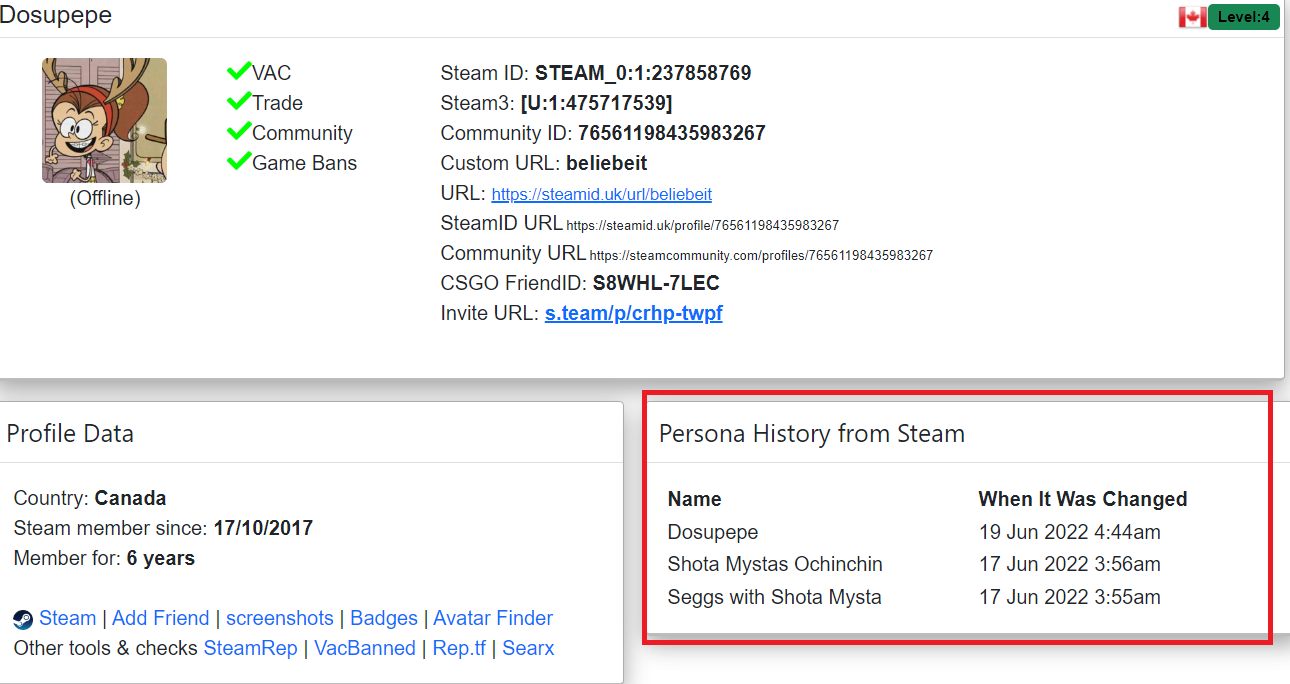Click the Add Friend link

click(x=161, y=618)
